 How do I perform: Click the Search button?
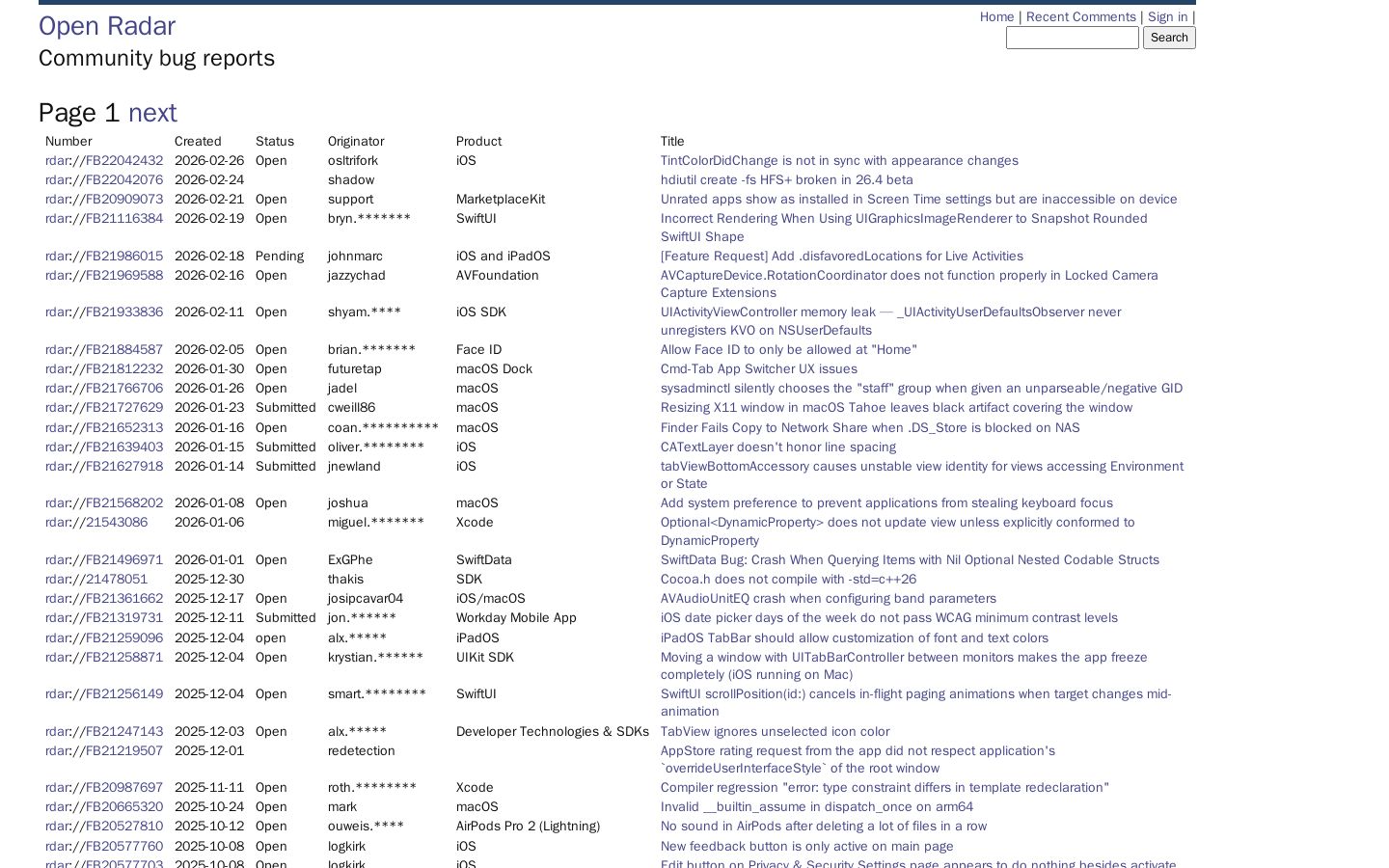(x=1169, y=38)
